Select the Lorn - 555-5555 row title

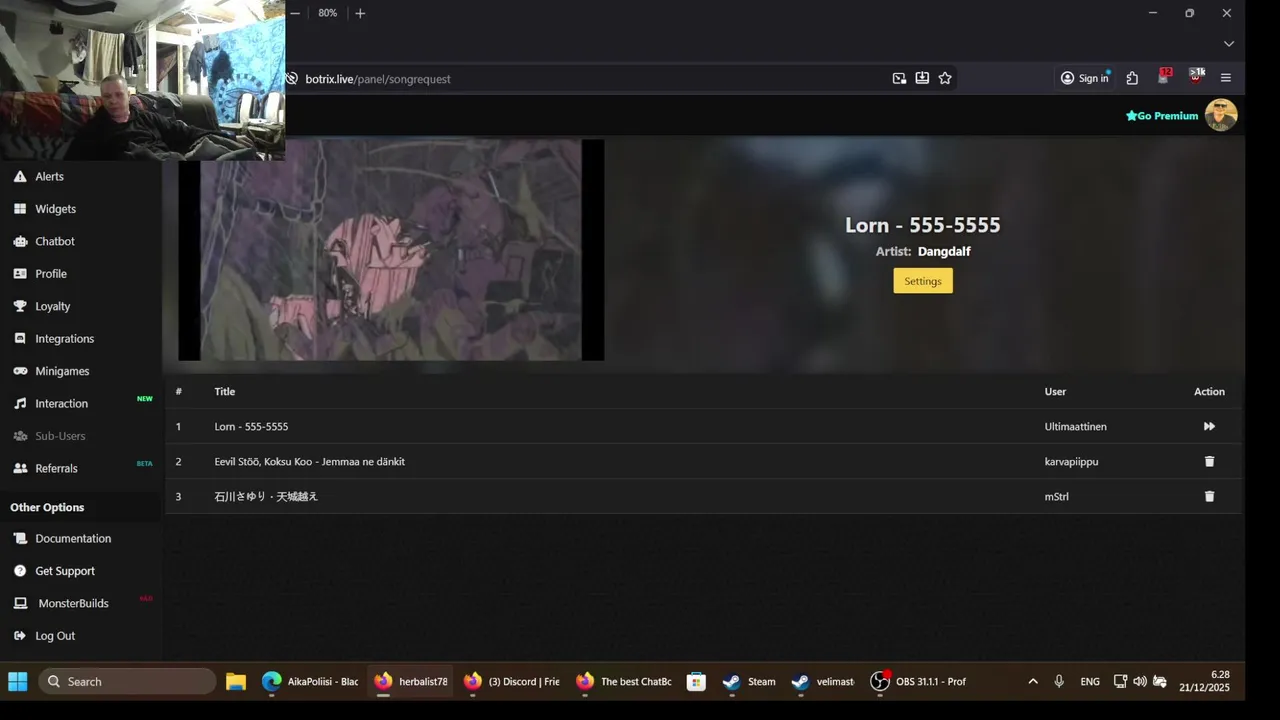(251, 427)
